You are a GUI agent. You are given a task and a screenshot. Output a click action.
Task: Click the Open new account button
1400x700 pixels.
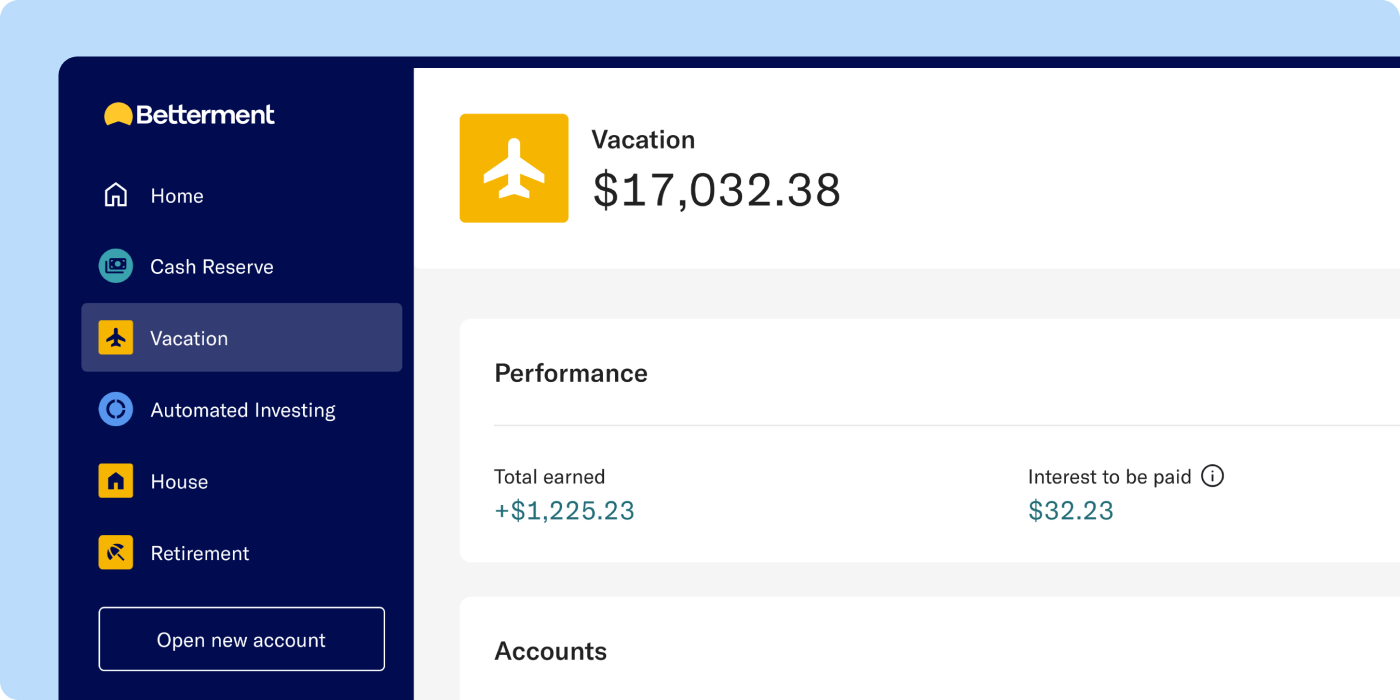point(241,639)
